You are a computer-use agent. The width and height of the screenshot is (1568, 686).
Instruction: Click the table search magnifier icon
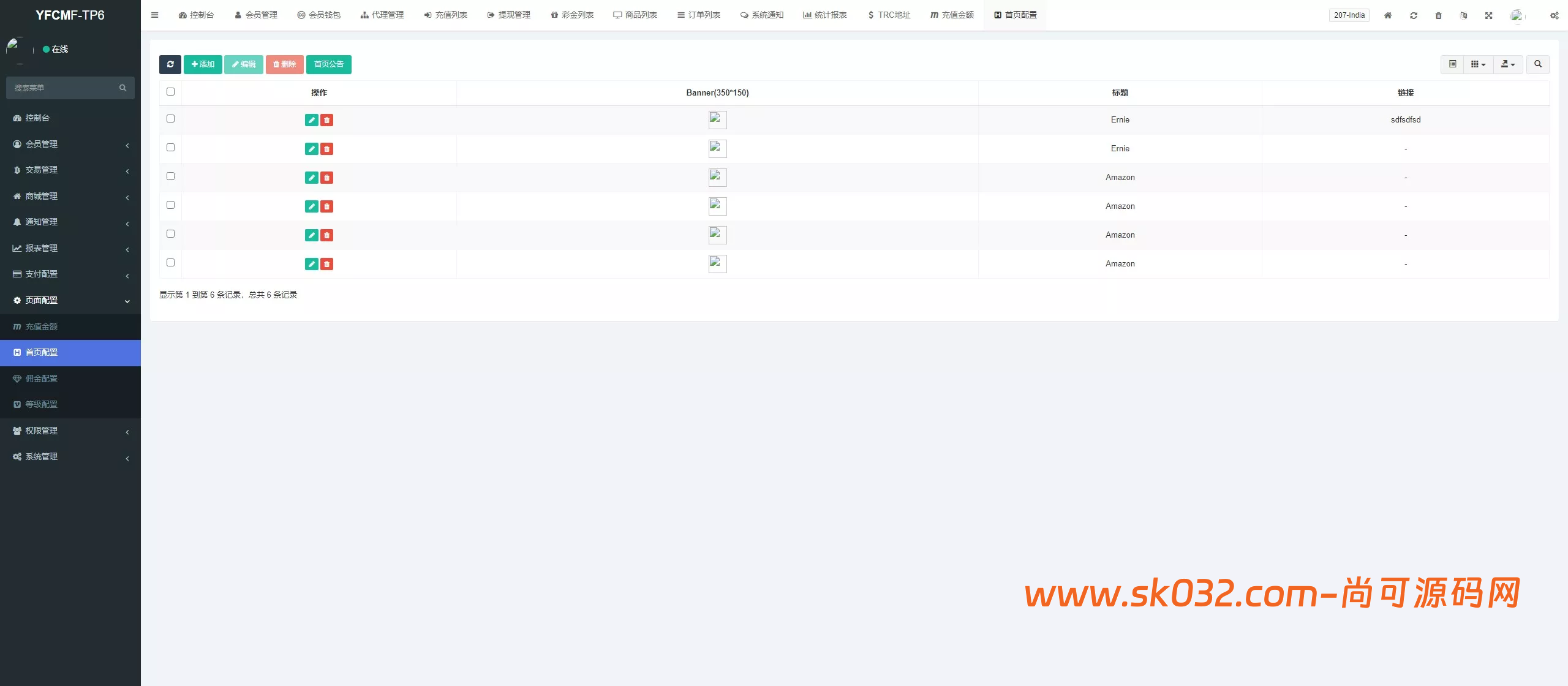click(x=1537, y=64)
